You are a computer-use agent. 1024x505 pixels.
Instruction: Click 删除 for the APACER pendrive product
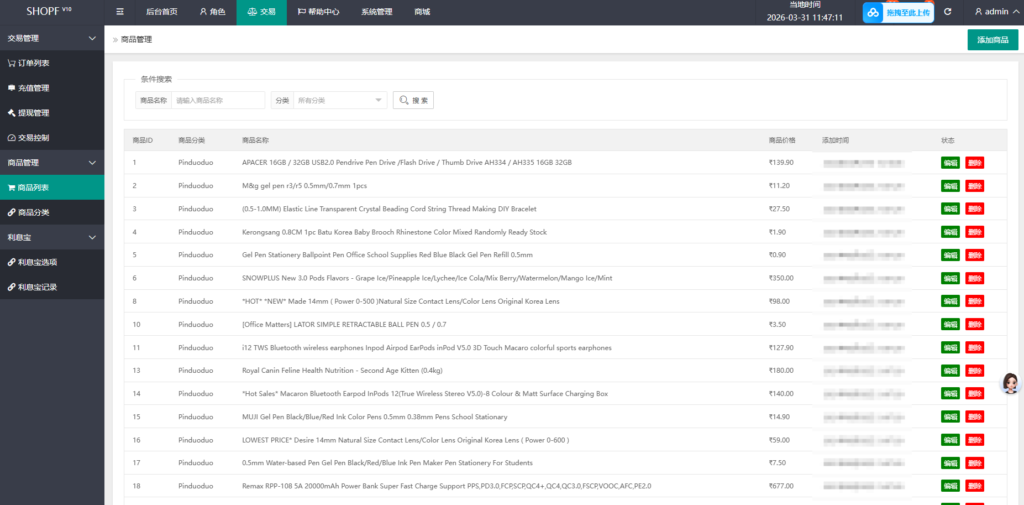pyautogui.click(x=974, y=162)
